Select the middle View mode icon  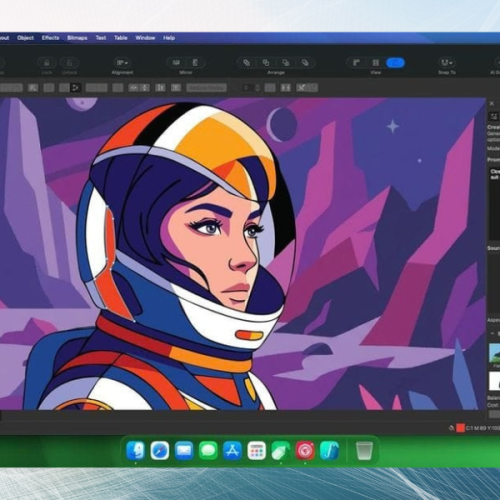376,63
